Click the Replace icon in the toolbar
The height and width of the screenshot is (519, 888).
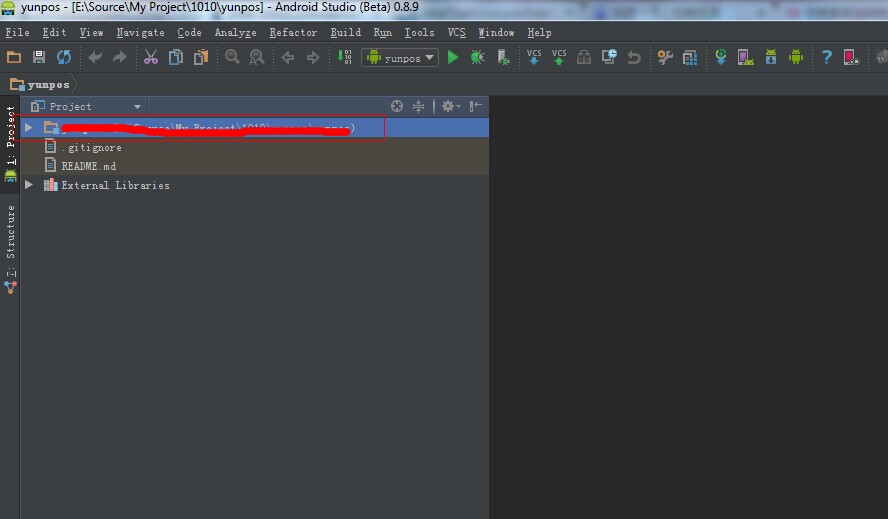coord(257,57)
